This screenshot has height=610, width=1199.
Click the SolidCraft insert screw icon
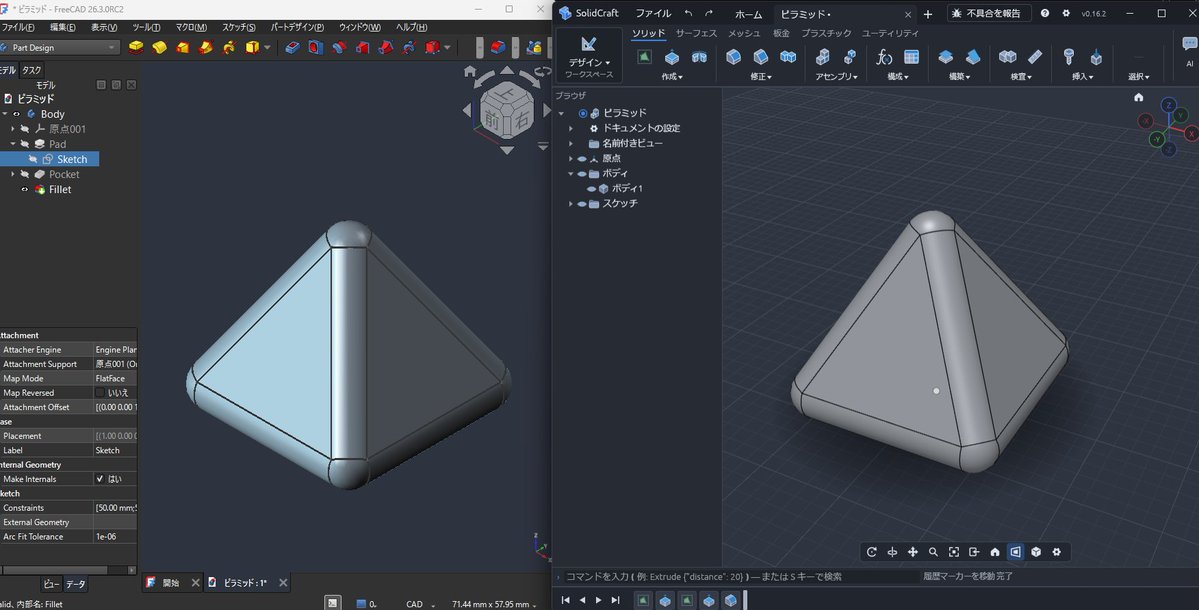[x=1069, y=57]
